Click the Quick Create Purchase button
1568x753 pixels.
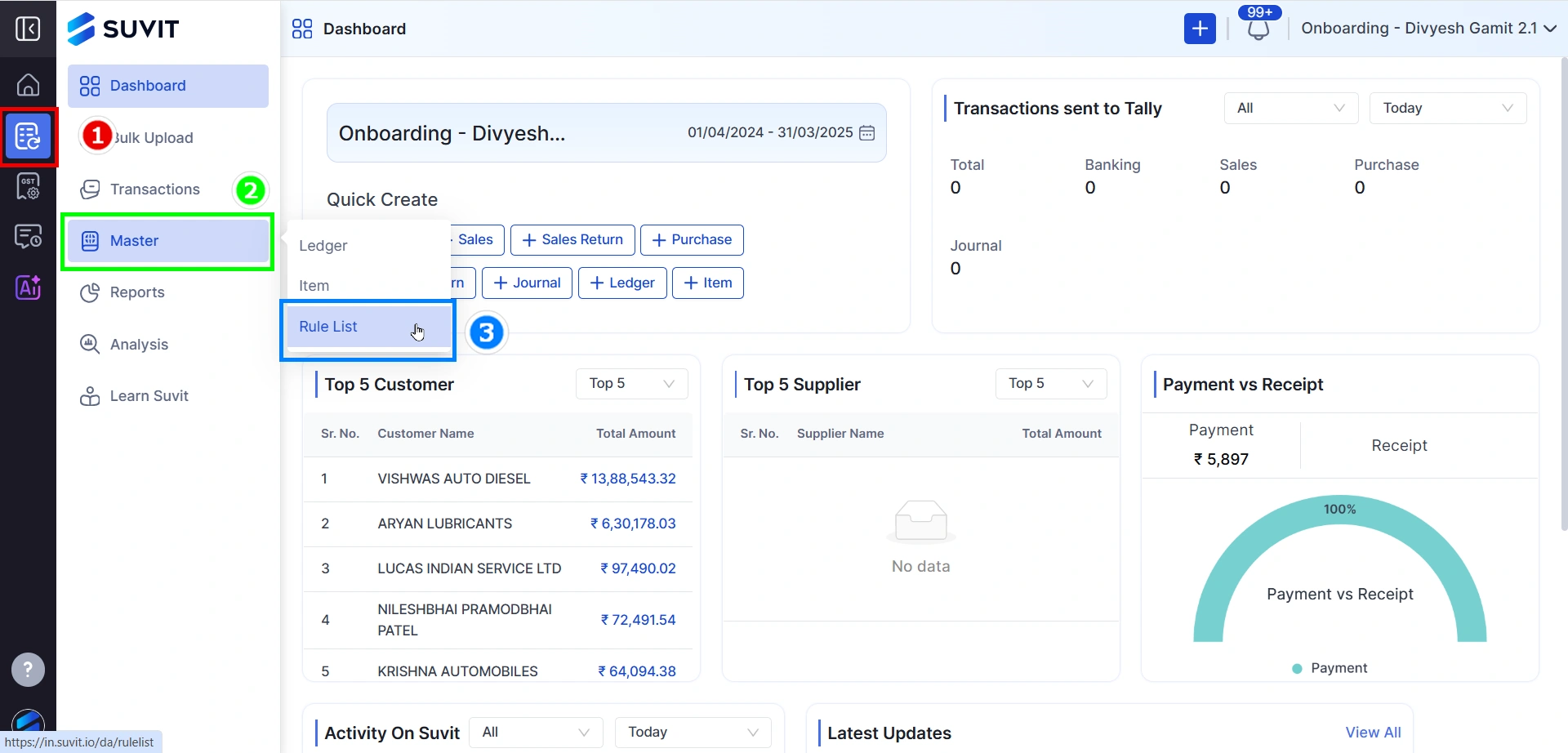pos(692,240)
